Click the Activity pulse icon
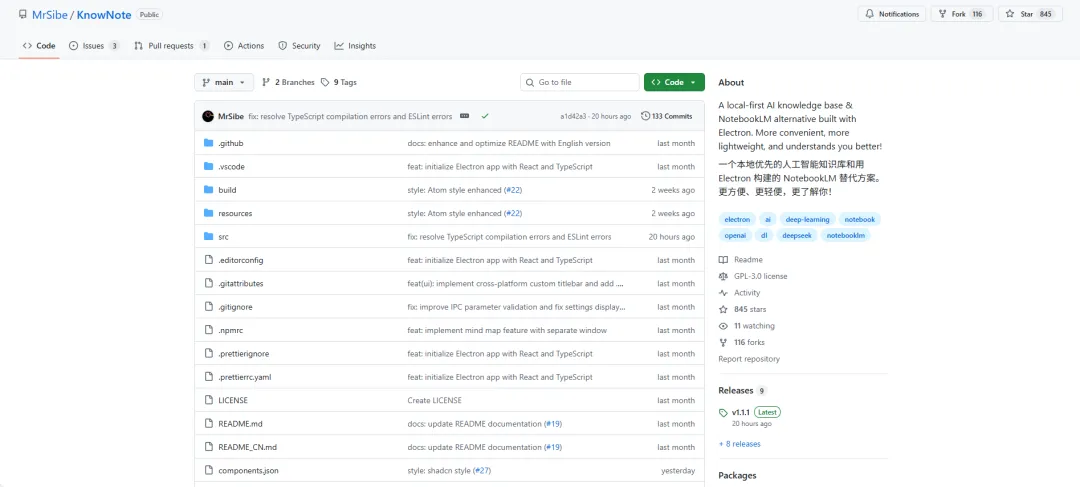 [723, 293]
